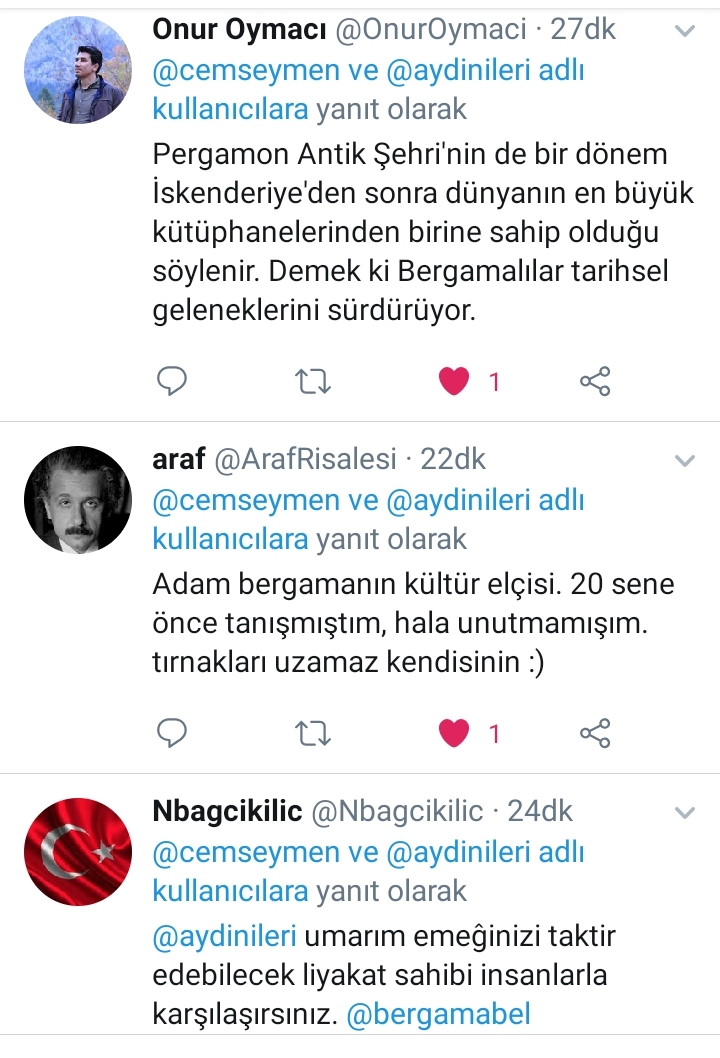Screen dimensions: 720x1058
Task: Expand menu chevron on araf's tweet
Action: tap(685, 461)
